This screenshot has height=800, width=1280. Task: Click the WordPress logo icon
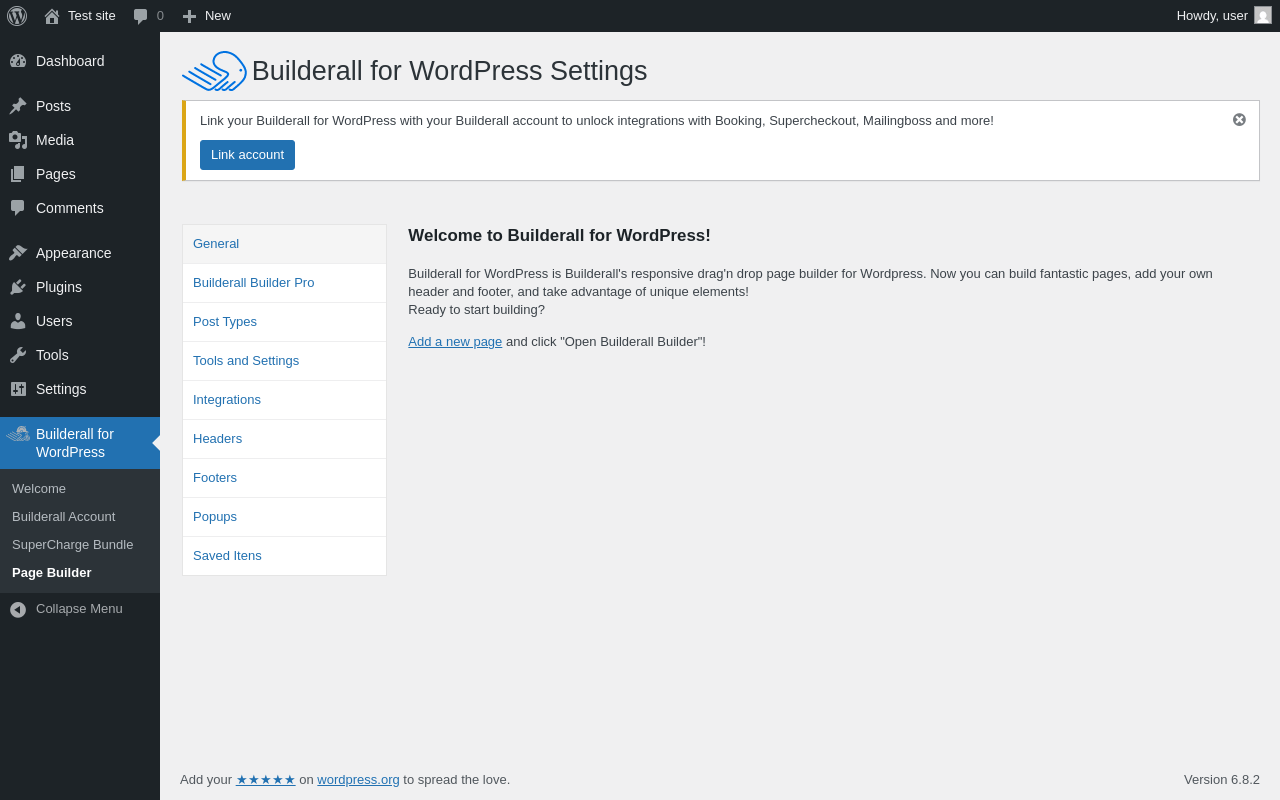(x=17, y=16)
